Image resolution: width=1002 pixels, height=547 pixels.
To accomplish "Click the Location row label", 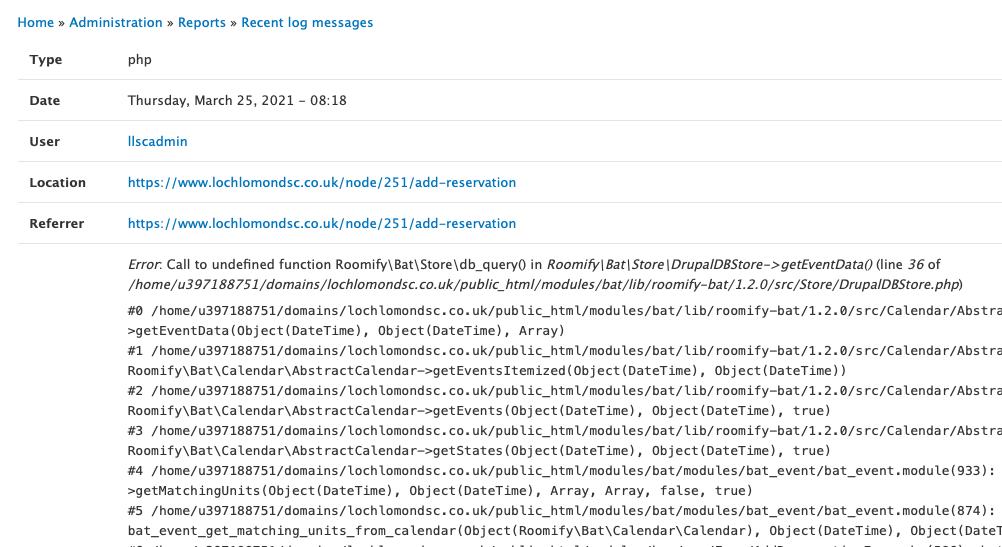I will [x=58, y=182].
